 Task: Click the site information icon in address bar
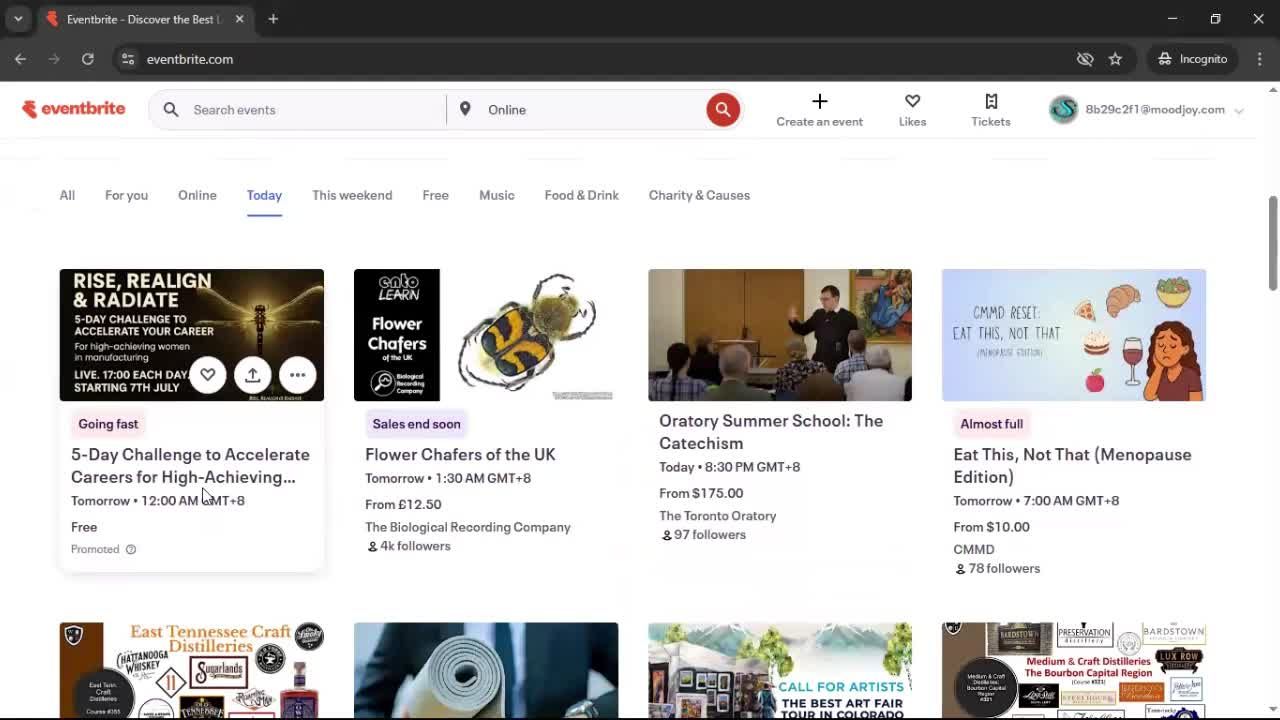click(x=128, y=59)
